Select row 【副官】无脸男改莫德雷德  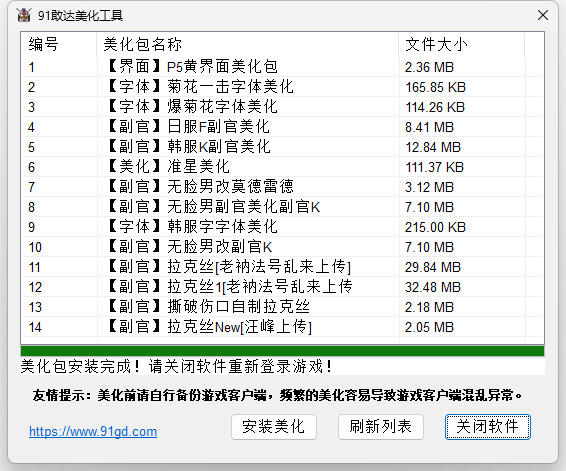tap(282, 187)
